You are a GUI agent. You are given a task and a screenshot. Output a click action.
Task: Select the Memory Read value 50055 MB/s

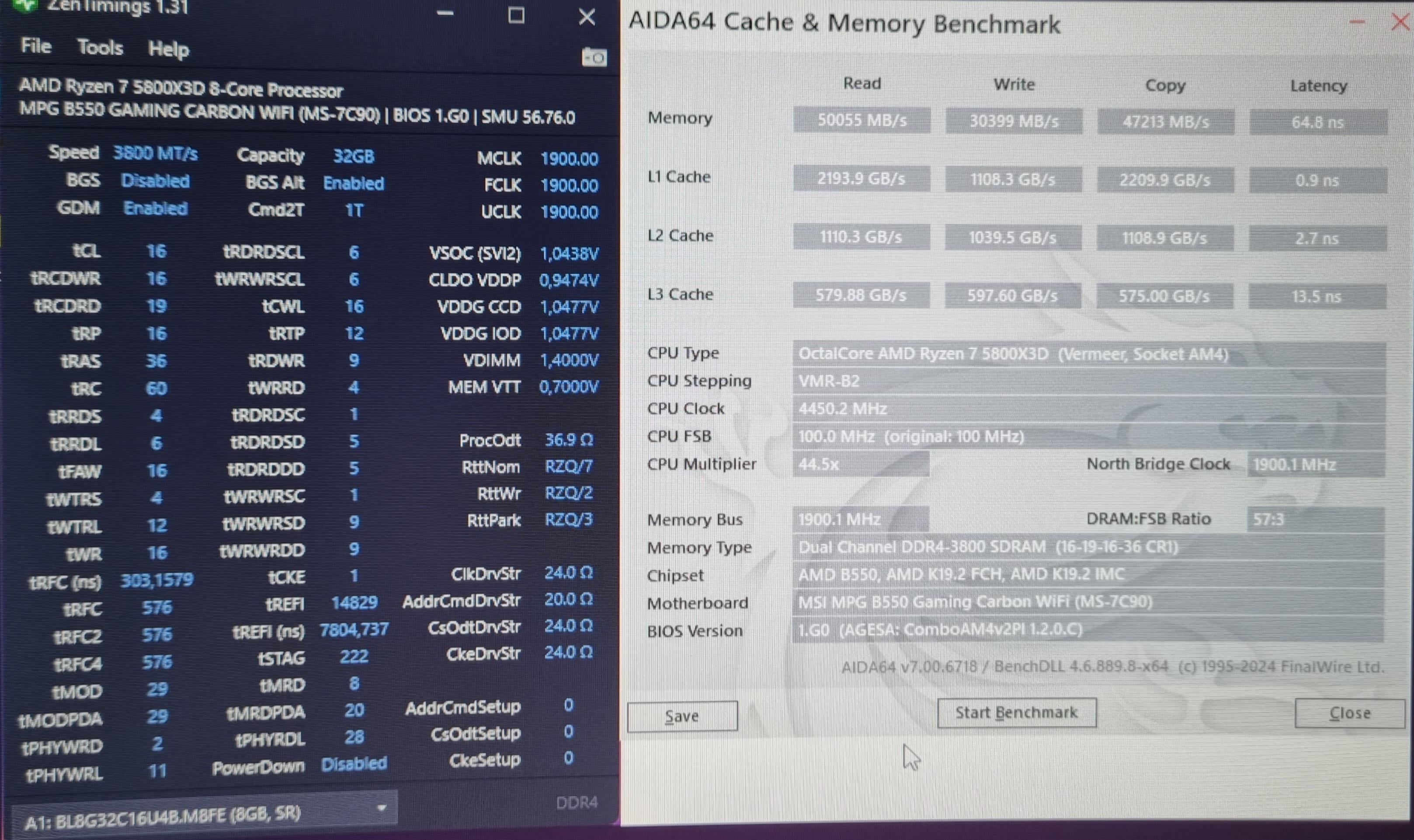pyautogui.click(x=862, y=120)
